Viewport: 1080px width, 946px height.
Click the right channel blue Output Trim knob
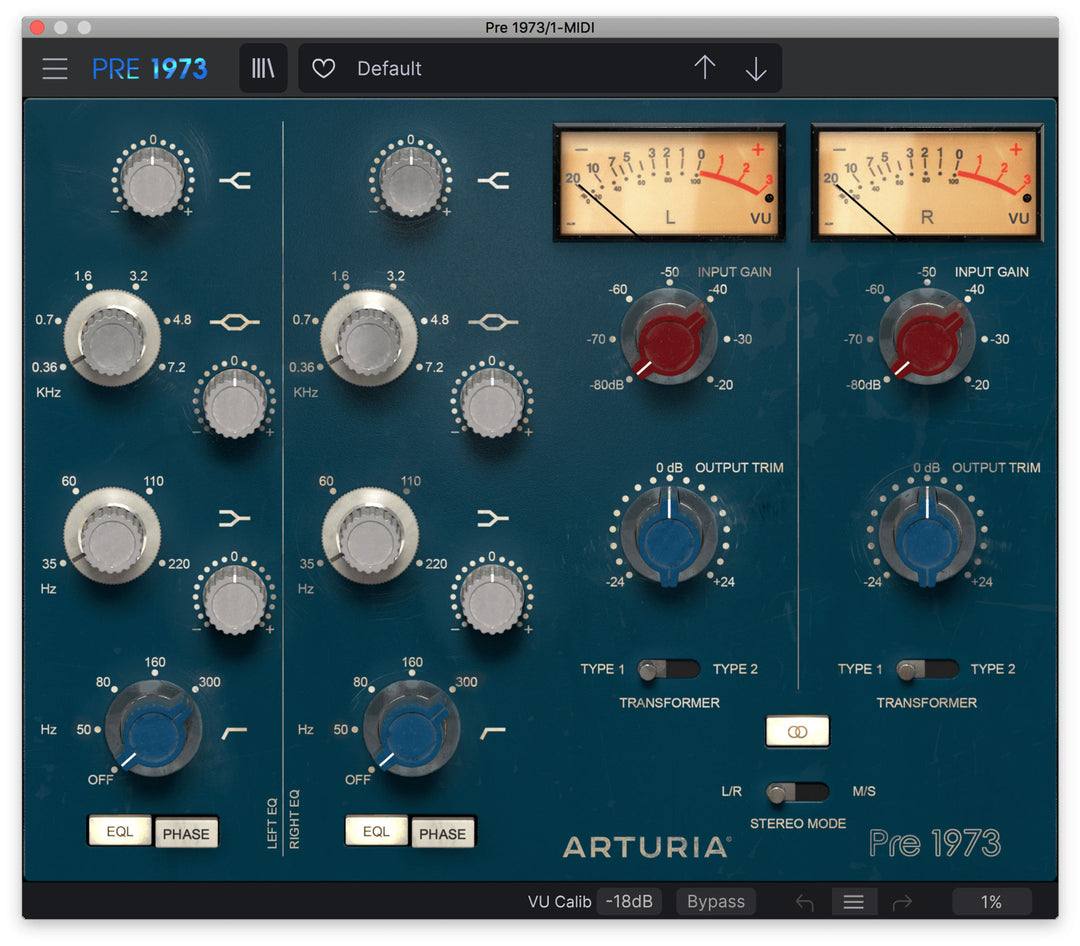tap(927, 537)
